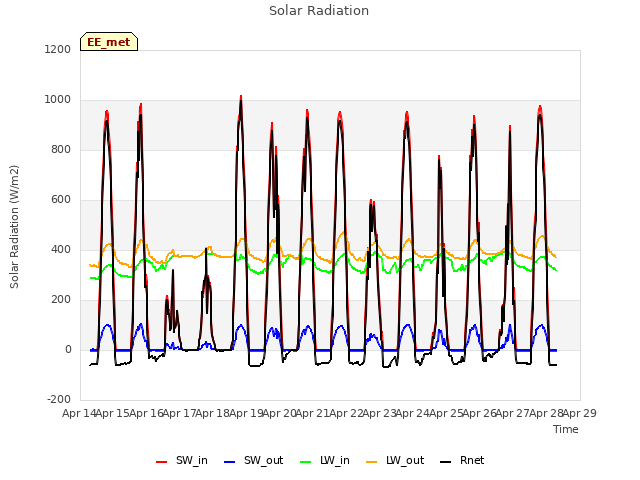Click the Apr 15 x-axis label

click(x=112, y=413)
